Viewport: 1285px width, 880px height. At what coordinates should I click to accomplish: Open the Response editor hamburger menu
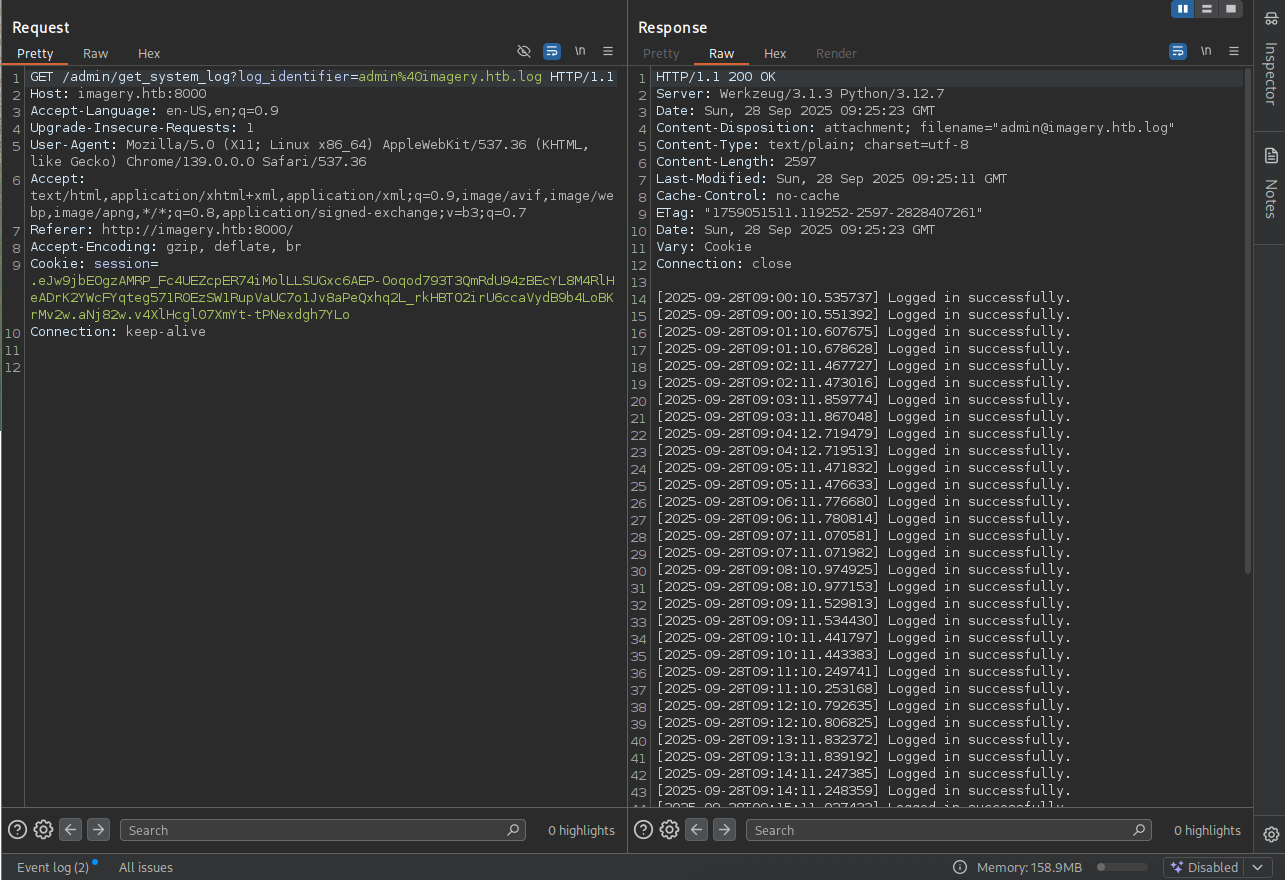tap(1234, 51)
